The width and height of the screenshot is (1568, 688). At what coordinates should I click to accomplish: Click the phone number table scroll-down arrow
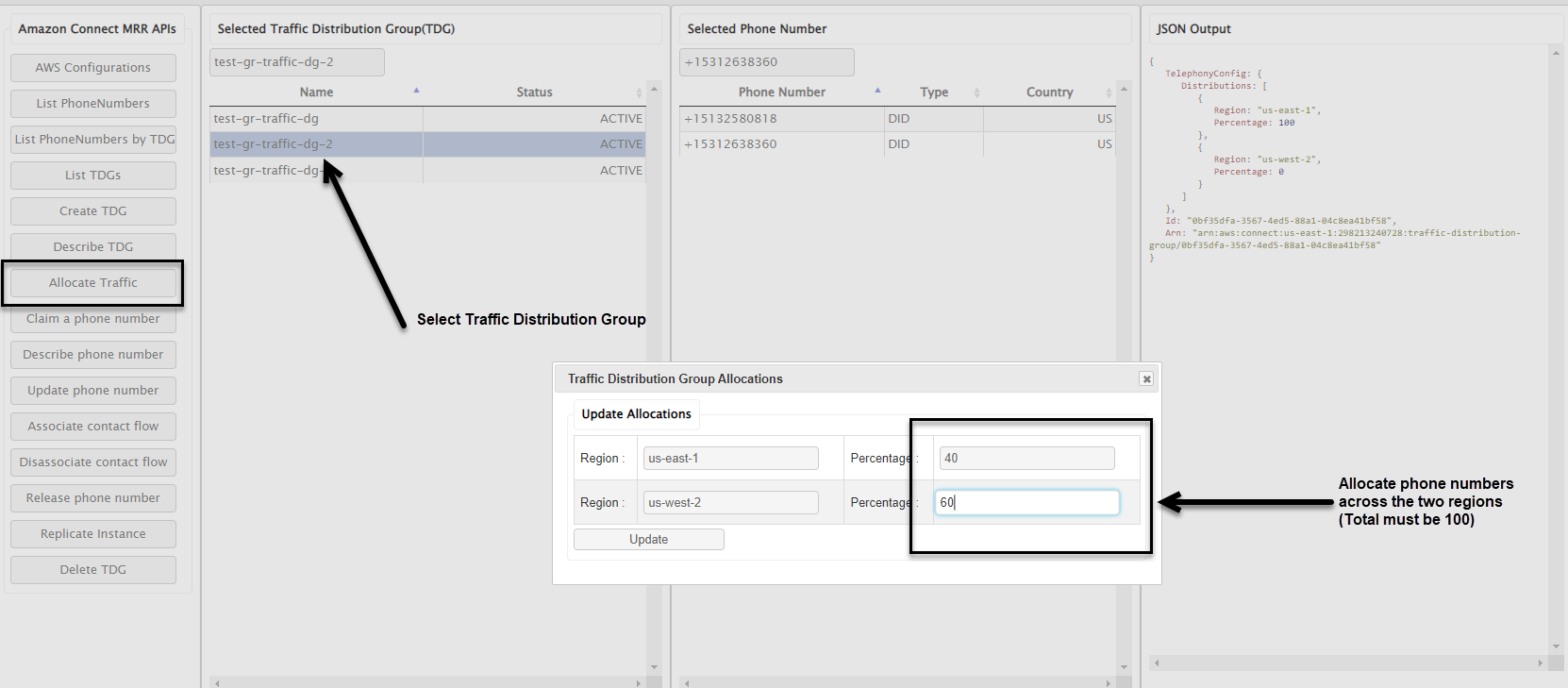[x=1124, y=667]
